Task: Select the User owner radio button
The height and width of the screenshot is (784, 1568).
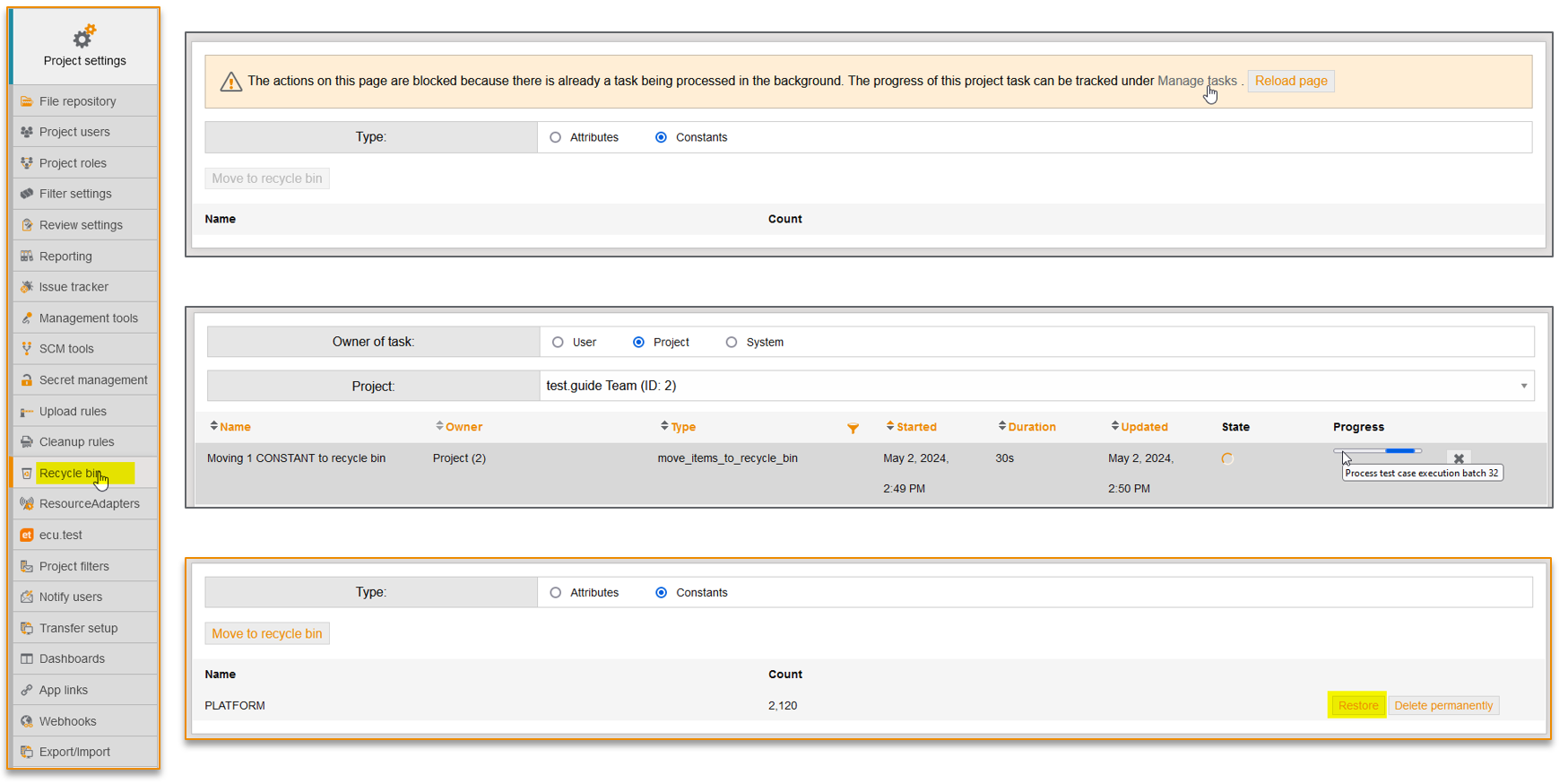Action: pos(559,343)
